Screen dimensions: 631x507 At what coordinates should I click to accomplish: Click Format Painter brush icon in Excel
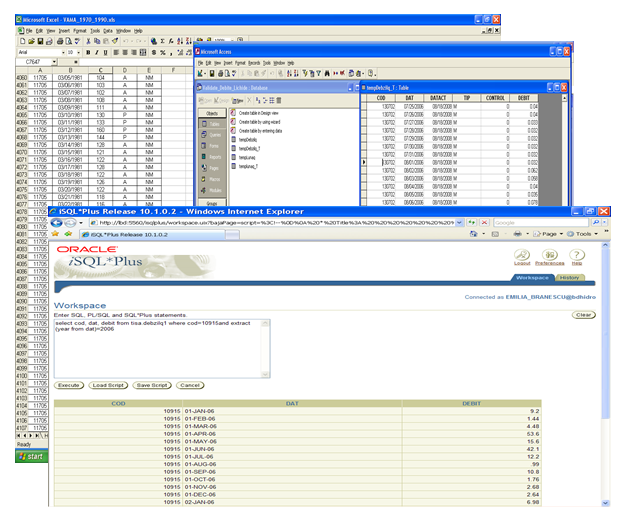[x=115, y=41]
